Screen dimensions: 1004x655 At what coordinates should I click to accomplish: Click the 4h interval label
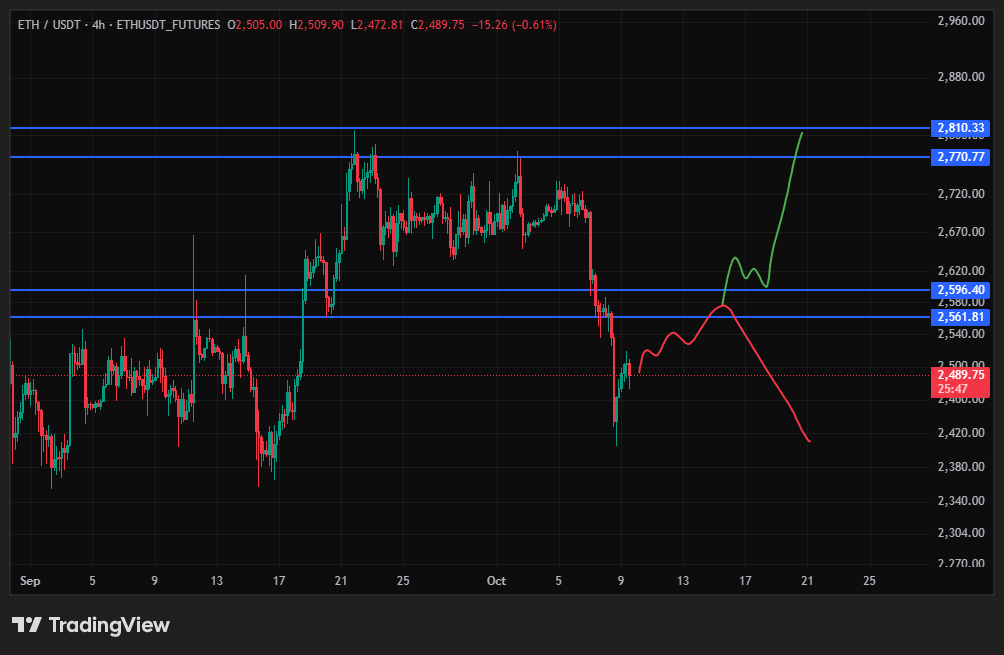pos(98,25)
